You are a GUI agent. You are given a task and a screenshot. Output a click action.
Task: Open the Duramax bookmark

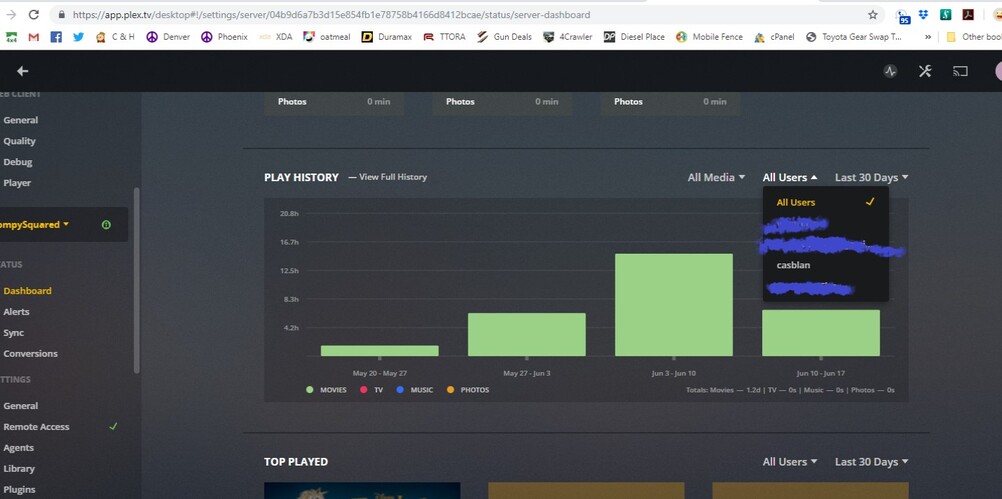[387, 37]
